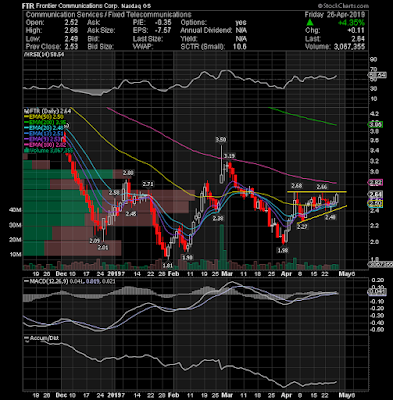Image resolution: width=393 pixels, height=400 pixels.
Task: Click the Open: 2.52 quote field
Action: click(x=52, y=23)
